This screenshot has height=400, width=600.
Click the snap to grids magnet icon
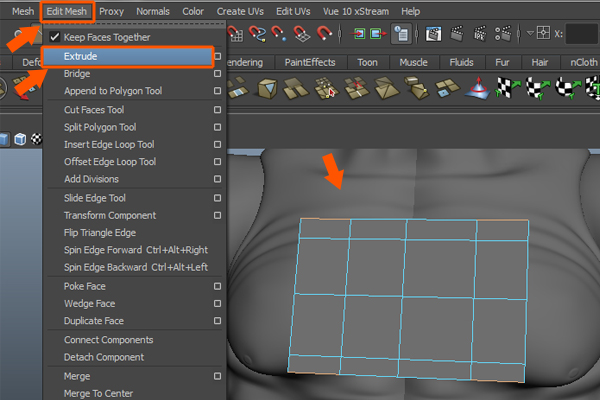click(237, 32)
